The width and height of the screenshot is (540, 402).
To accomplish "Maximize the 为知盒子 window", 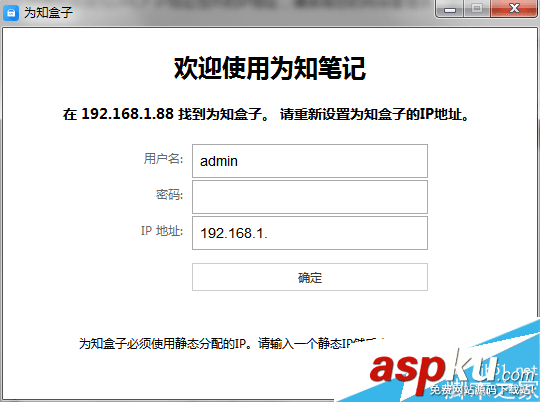I will (477, 9).
